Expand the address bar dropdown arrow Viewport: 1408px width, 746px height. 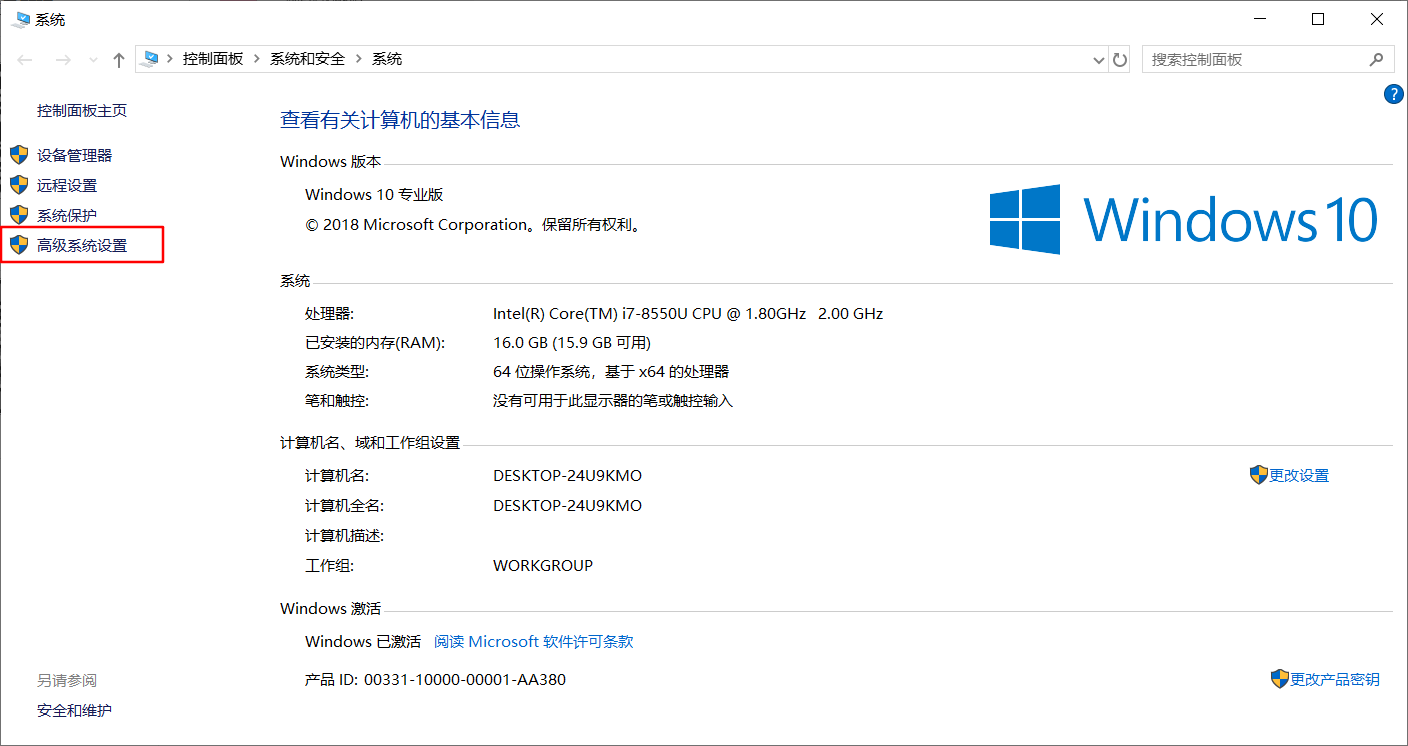coord(1098,59)
